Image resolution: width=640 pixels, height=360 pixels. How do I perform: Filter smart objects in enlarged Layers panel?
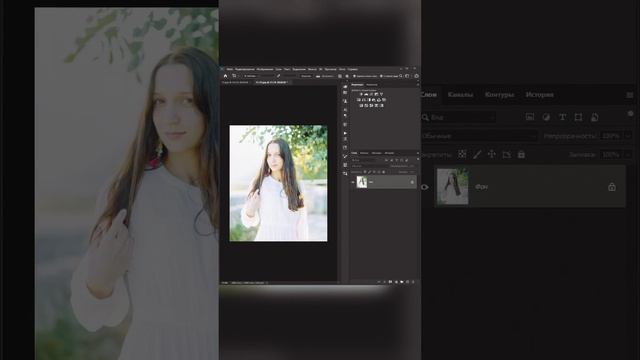coord(595,117)
